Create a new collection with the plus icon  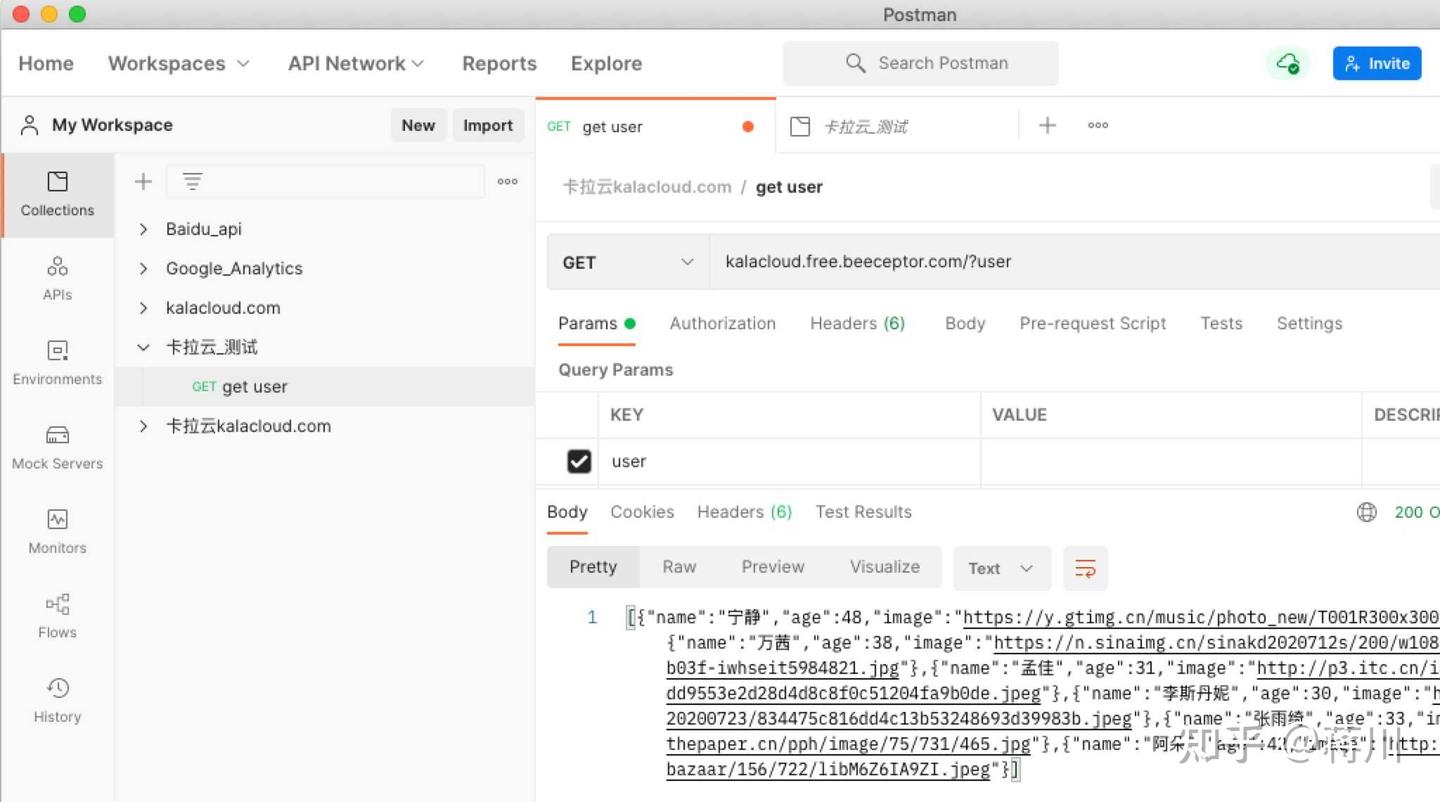tap(142, 181)
